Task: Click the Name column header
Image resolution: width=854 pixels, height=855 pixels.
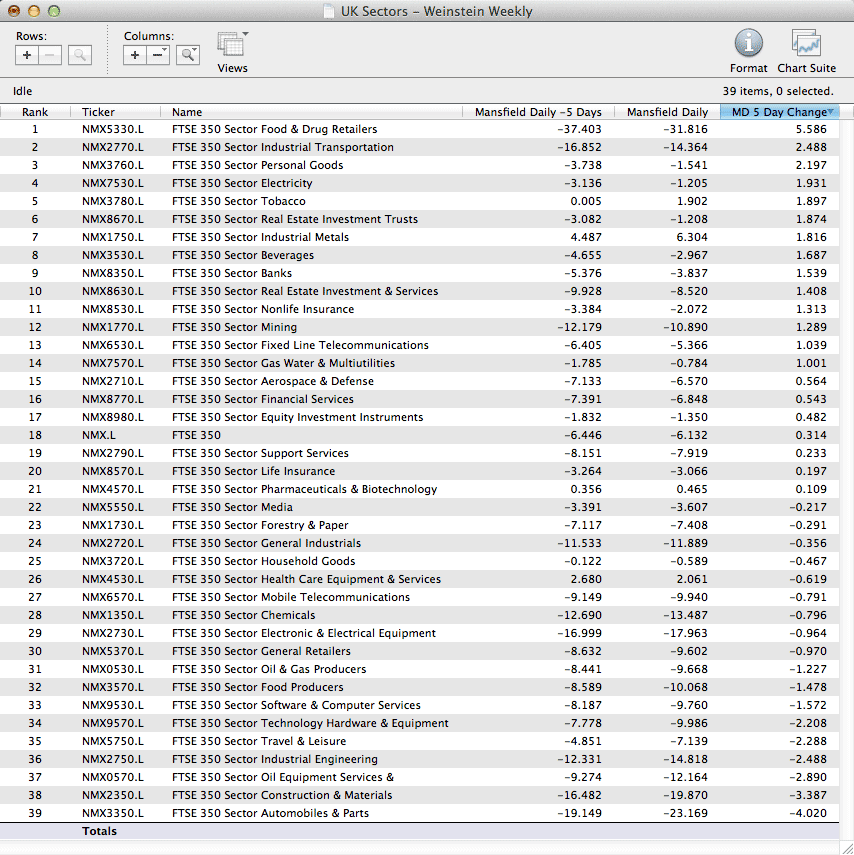Action: pyautogui.click(x=187, y=112)
